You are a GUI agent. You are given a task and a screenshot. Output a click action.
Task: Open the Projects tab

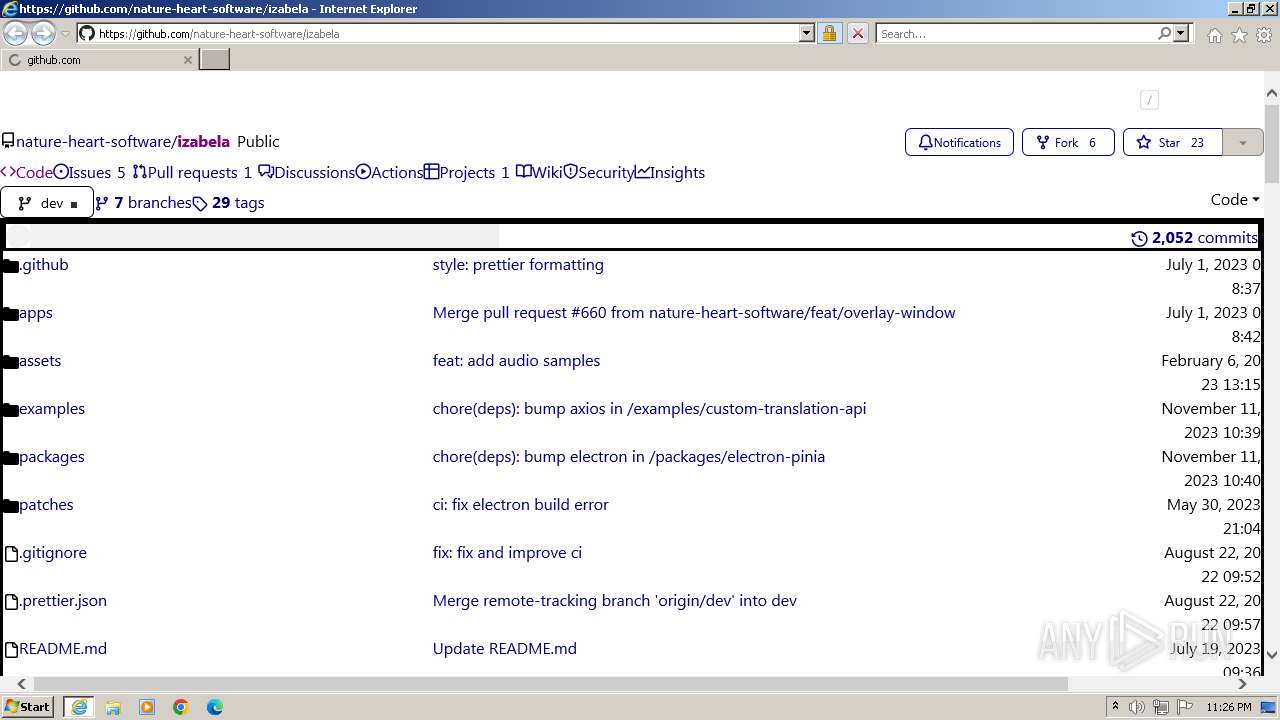pos(467,172)
